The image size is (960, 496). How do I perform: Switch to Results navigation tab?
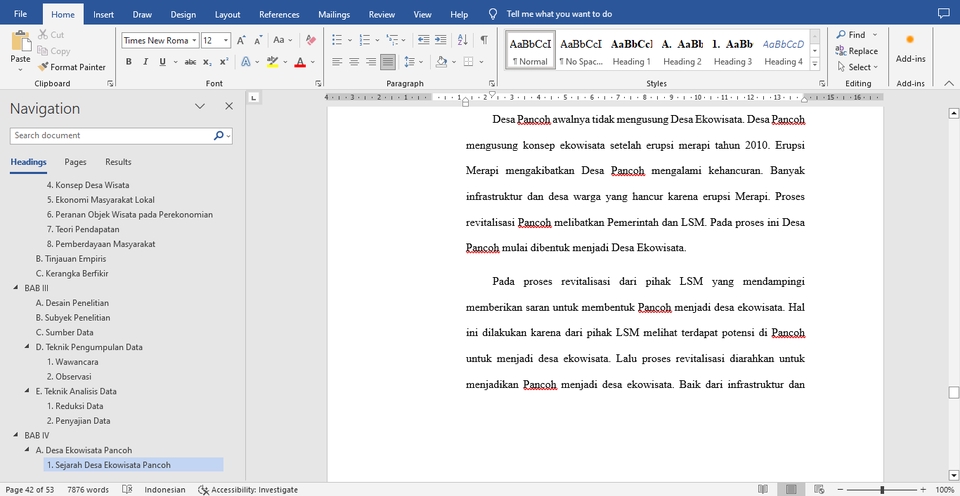118,162
